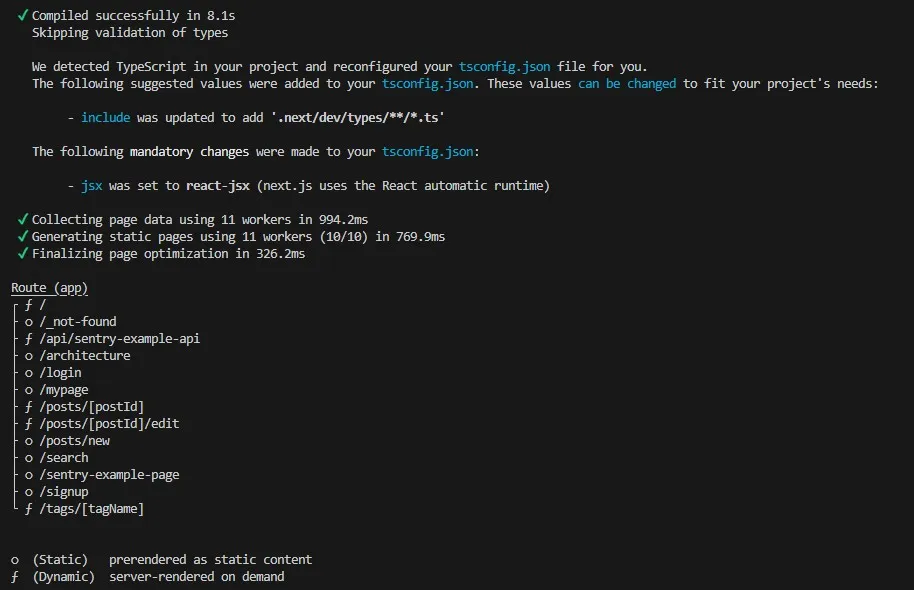This screenshot has height=590, width=914.
Task: Select the /architecture route entry
Action: (85, 356)
